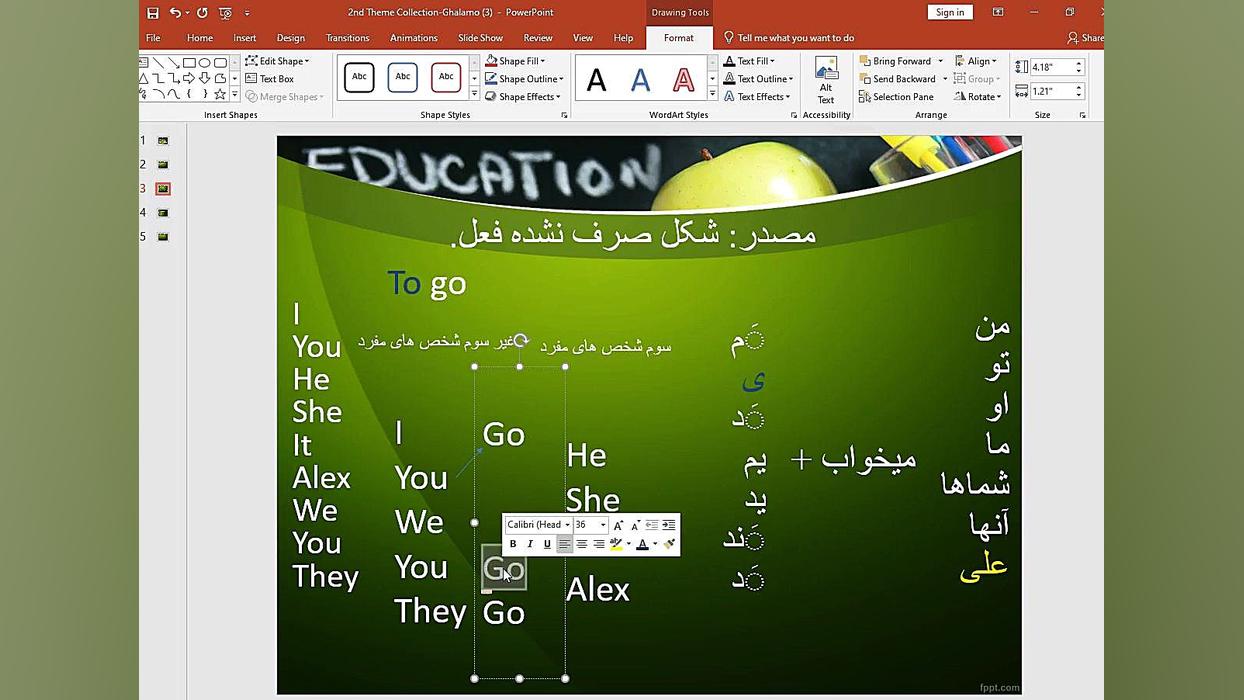Open the Shape Effects dropdown
The height and width of the screenshot is (700, 1244).
(x=523, y=97)
